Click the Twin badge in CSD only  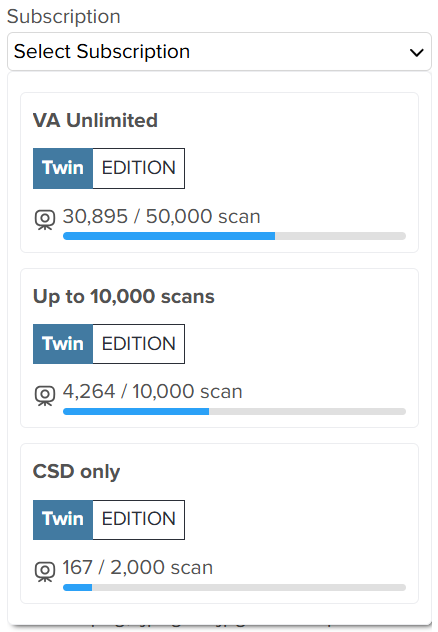pos(63,520)
